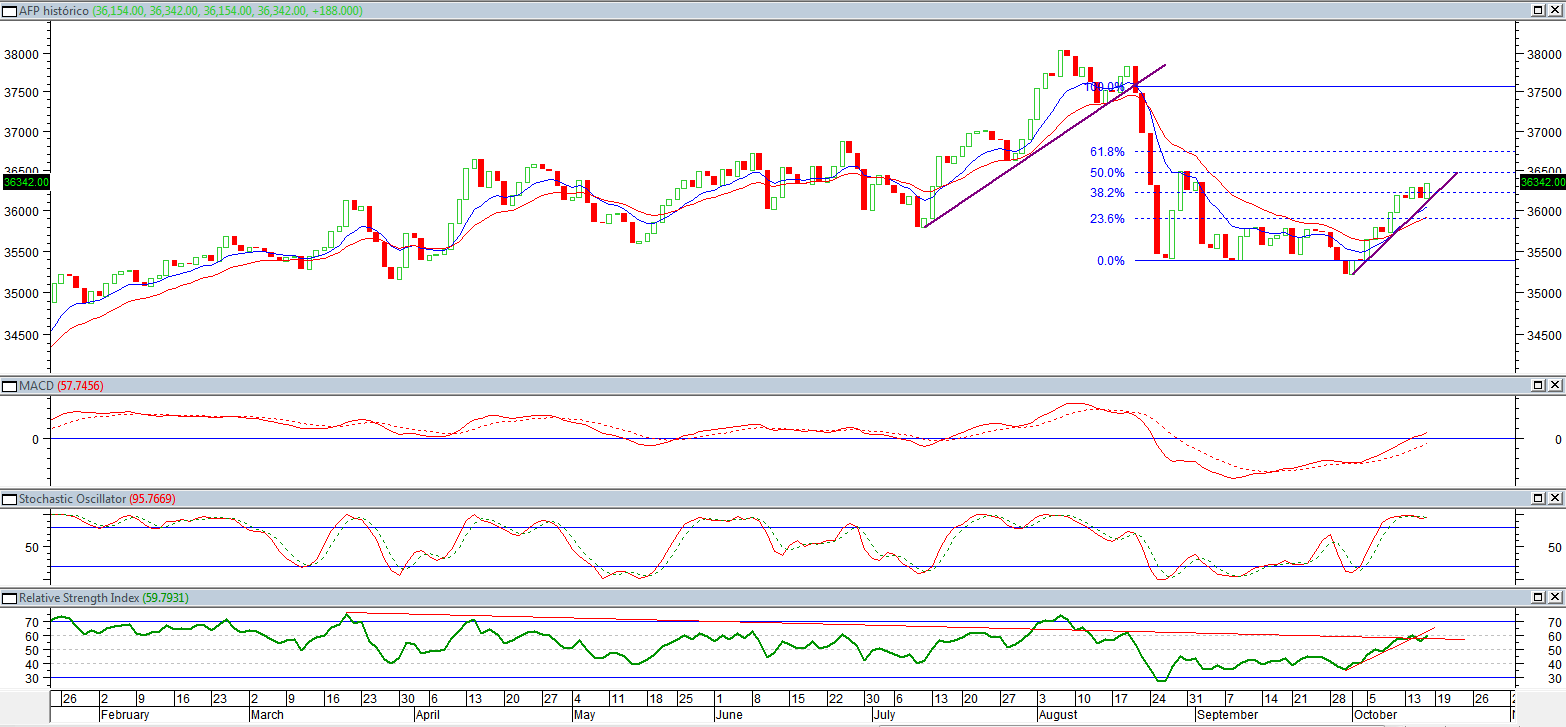
Task: Click the September label on the time axis
Action: point(1227,715)
